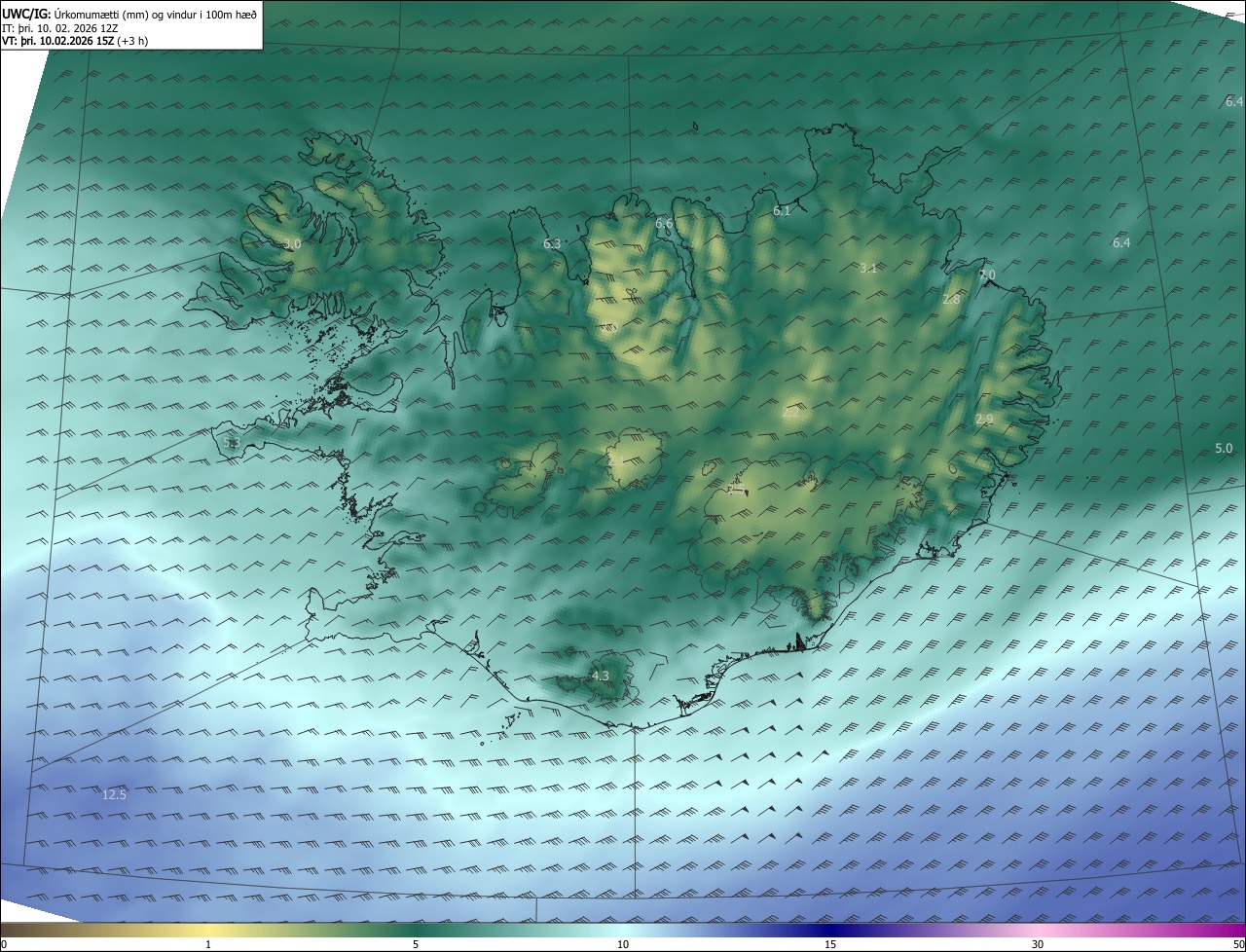Click the 4.3 value label on the map
The width and height of the screenshot is (1246, 952).
(x=600, y=676)
